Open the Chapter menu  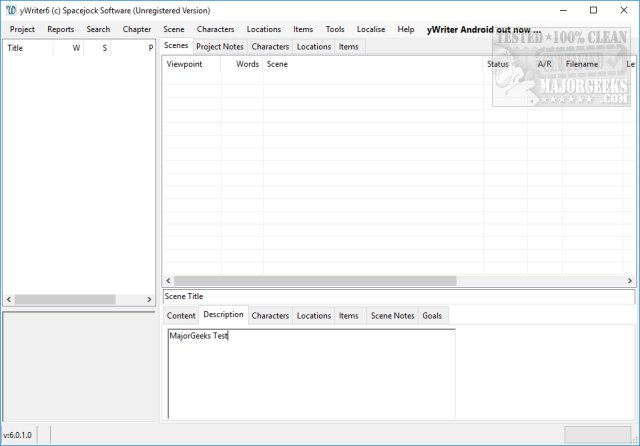(137, 29)
